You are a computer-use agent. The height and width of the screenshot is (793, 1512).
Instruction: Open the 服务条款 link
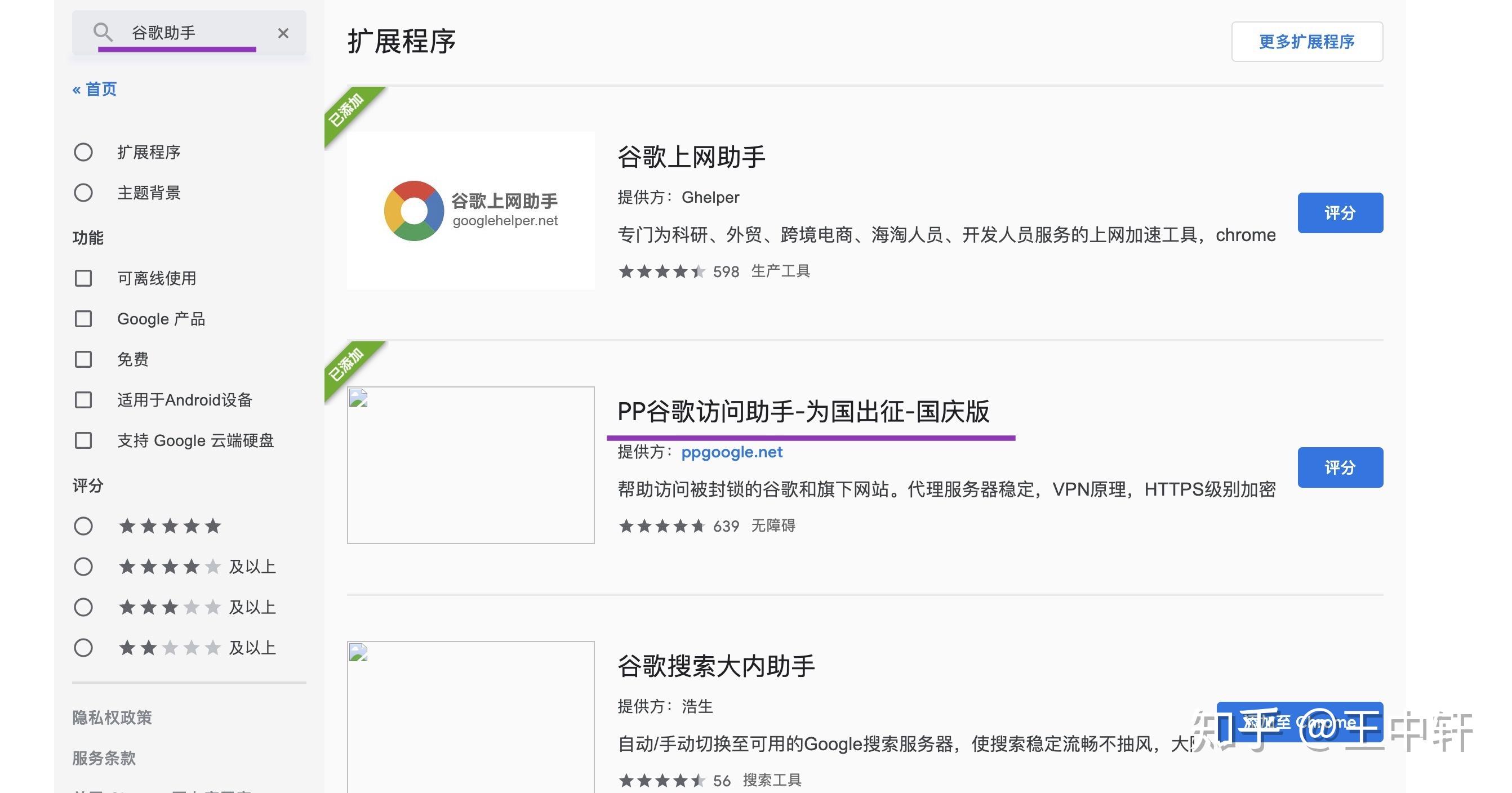[104, 758]
